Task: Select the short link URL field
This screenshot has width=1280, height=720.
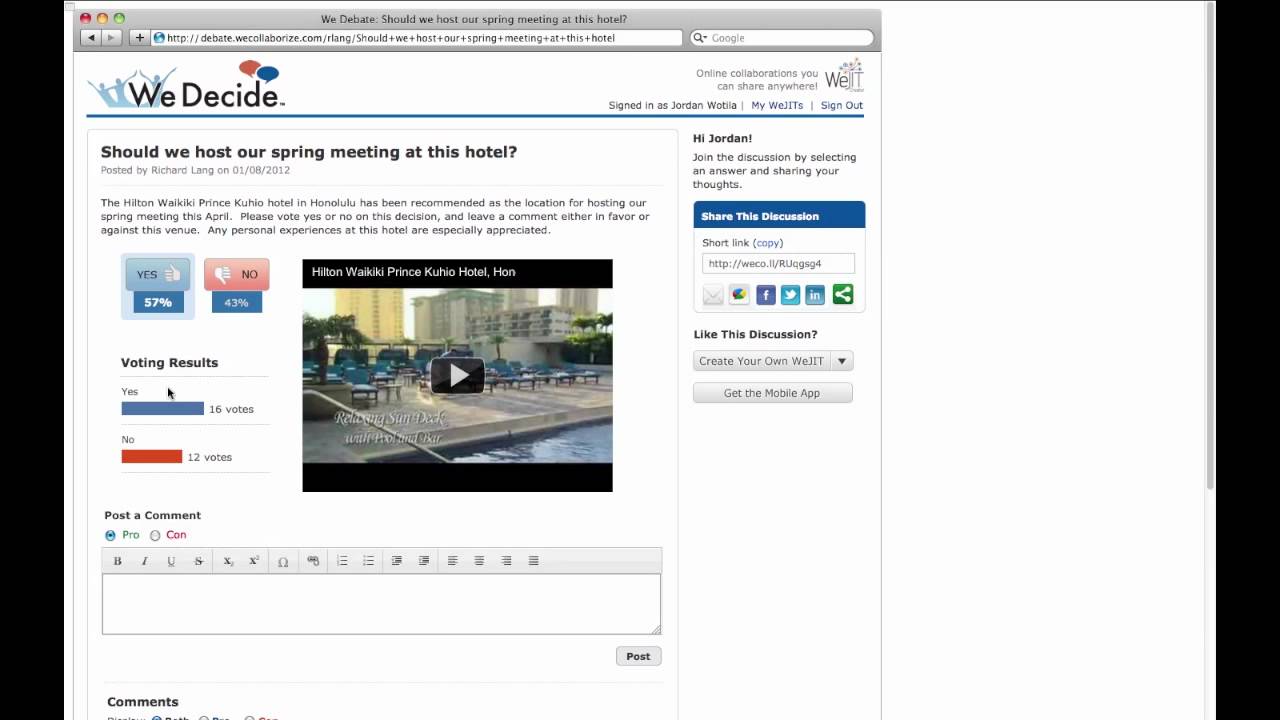Action: click(x=778, y=264)
